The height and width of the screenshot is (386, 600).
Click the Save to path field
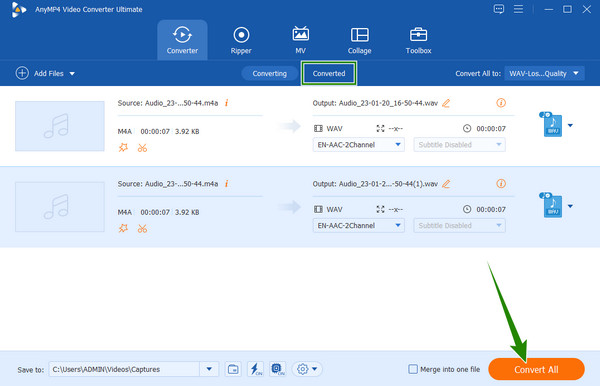(x=124, y=369)
